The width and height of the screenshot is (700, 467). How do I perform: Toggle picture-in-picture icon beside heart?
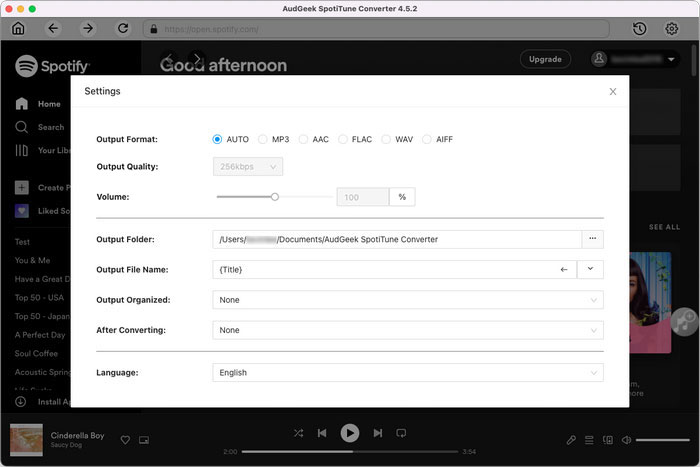coord(144,440)
